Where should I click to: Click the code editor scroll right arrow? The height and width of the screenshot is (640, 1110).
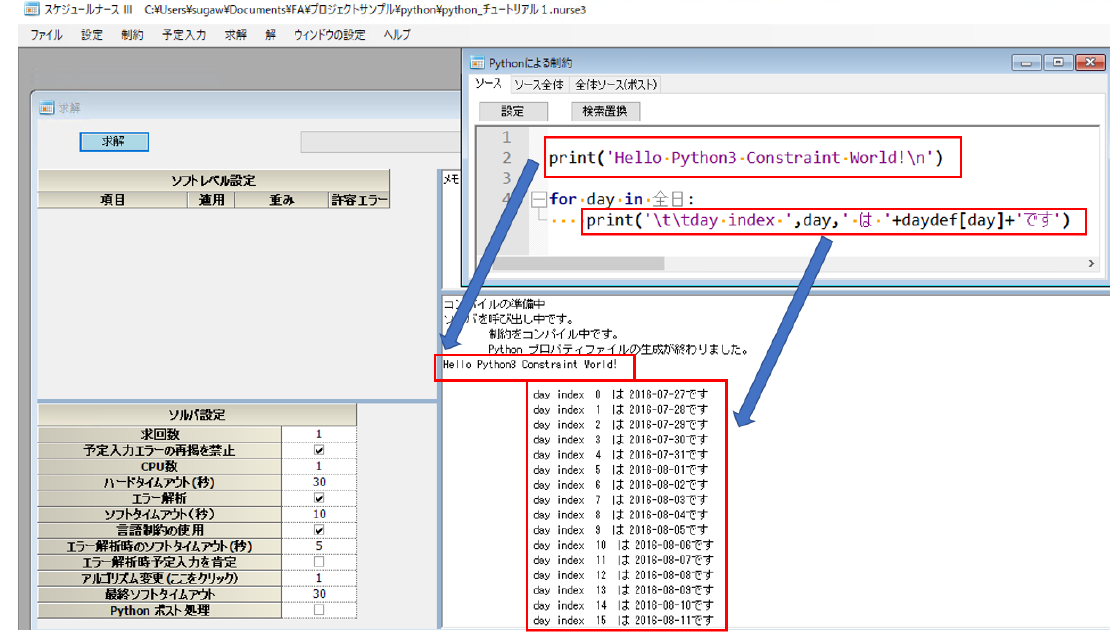(x=1091, y=263)
